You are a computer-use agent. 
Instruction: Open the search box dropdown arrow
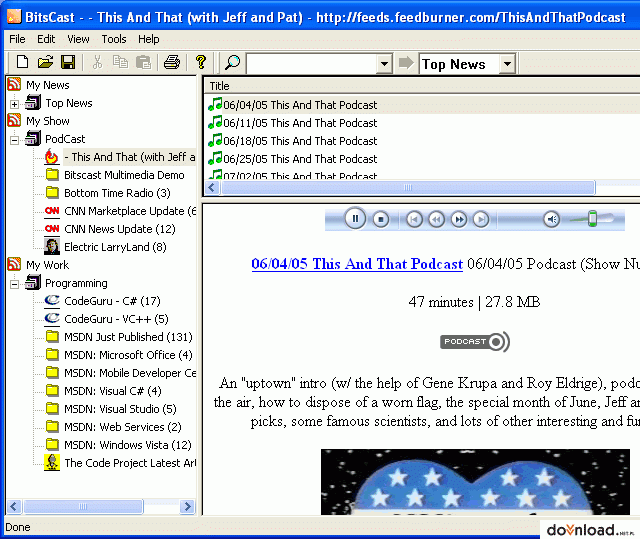384,64
